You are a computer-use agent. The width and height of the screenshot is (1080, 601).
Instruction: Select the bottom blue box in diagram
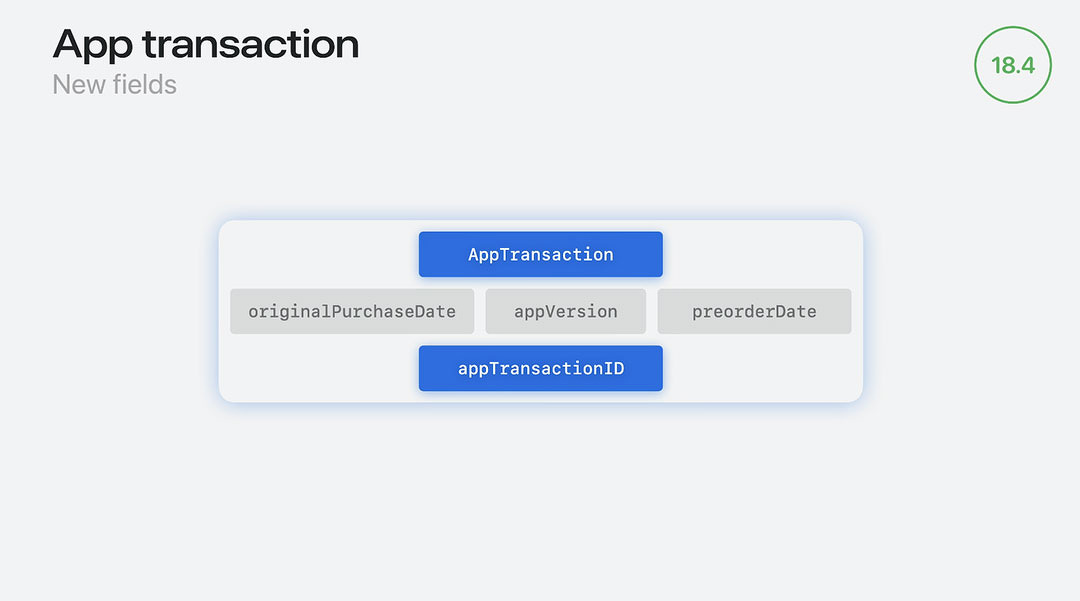(x=541, y=368)
